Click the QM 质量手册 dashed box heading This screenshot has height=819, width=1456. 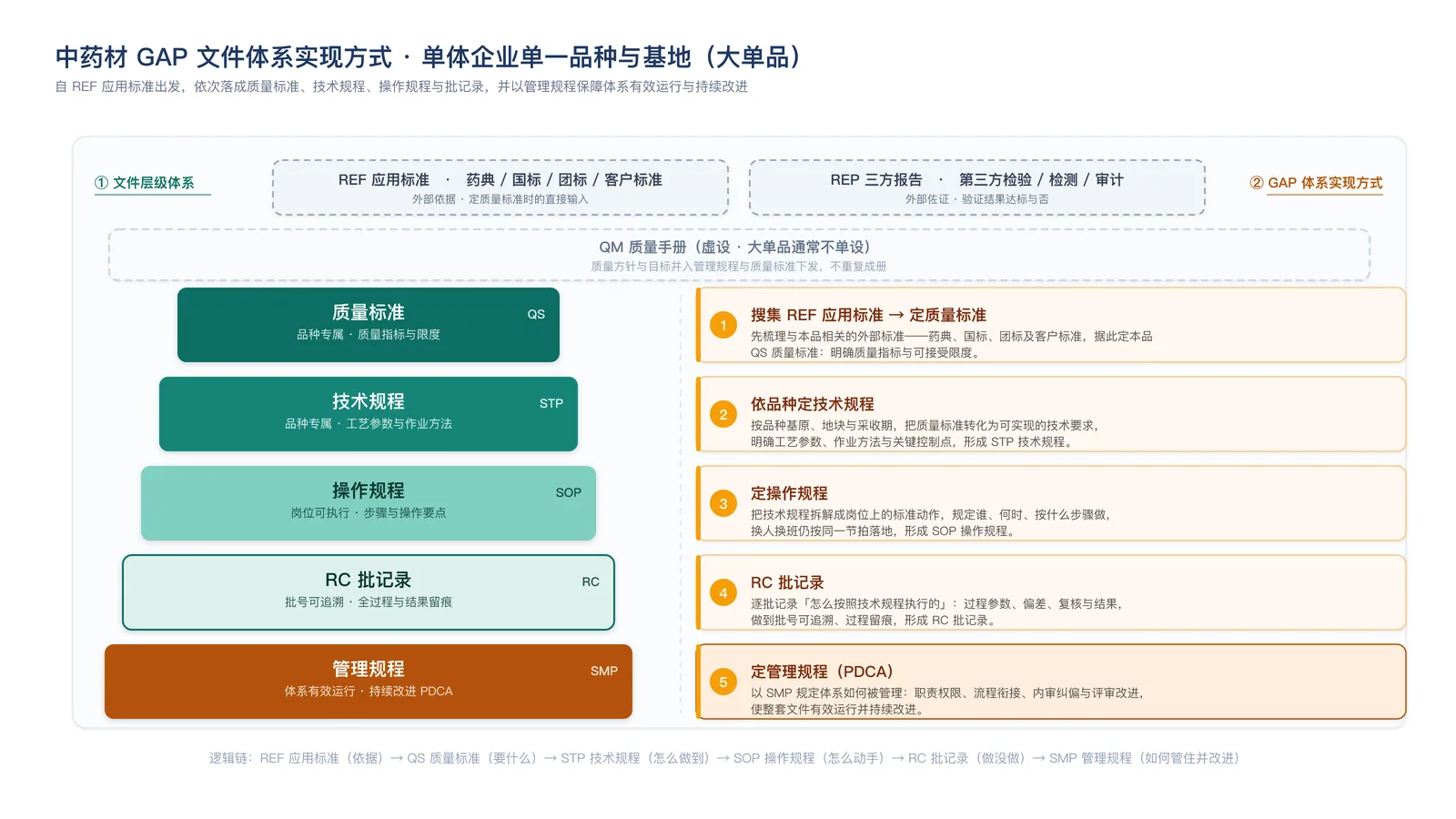pyautogui.click(x=739, y=248)
